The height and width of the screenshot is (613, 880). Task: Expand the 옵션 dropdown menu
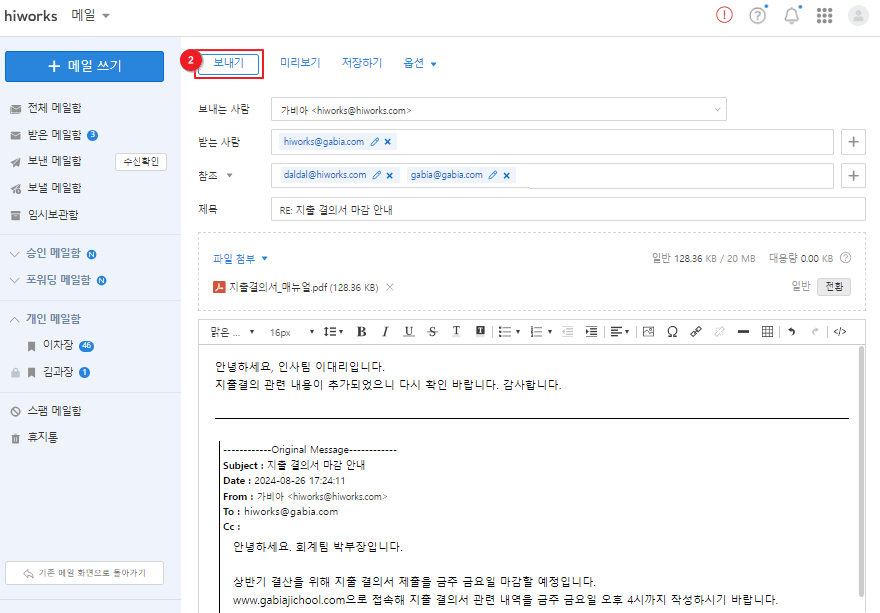[x=420, y=63]
